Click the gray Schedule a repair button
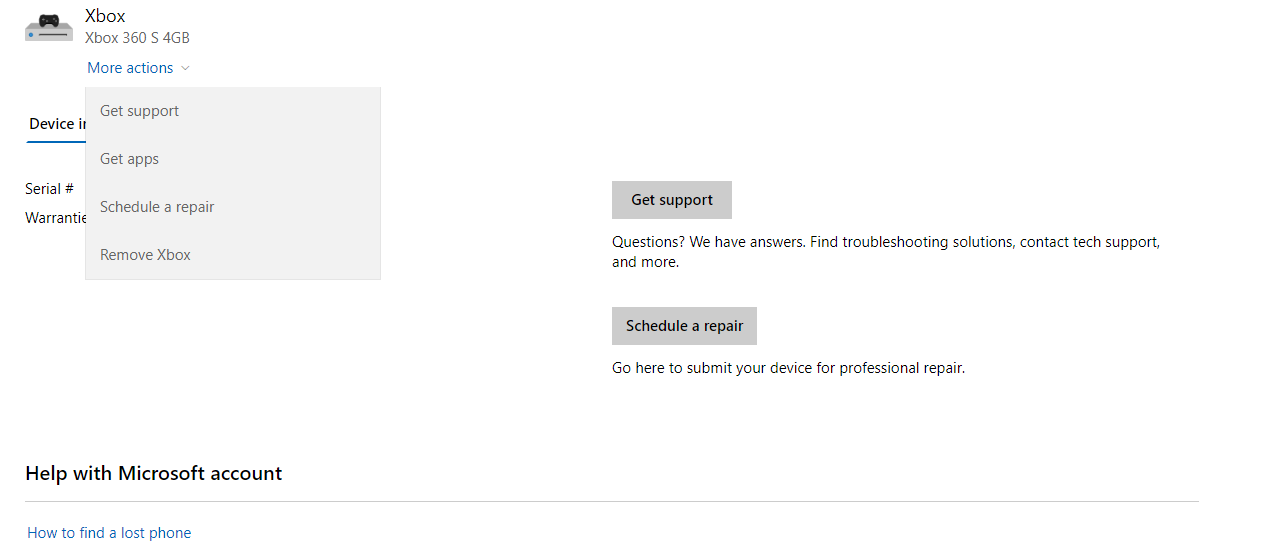Viewport: 1287px width, 544px height. point(684,326)
